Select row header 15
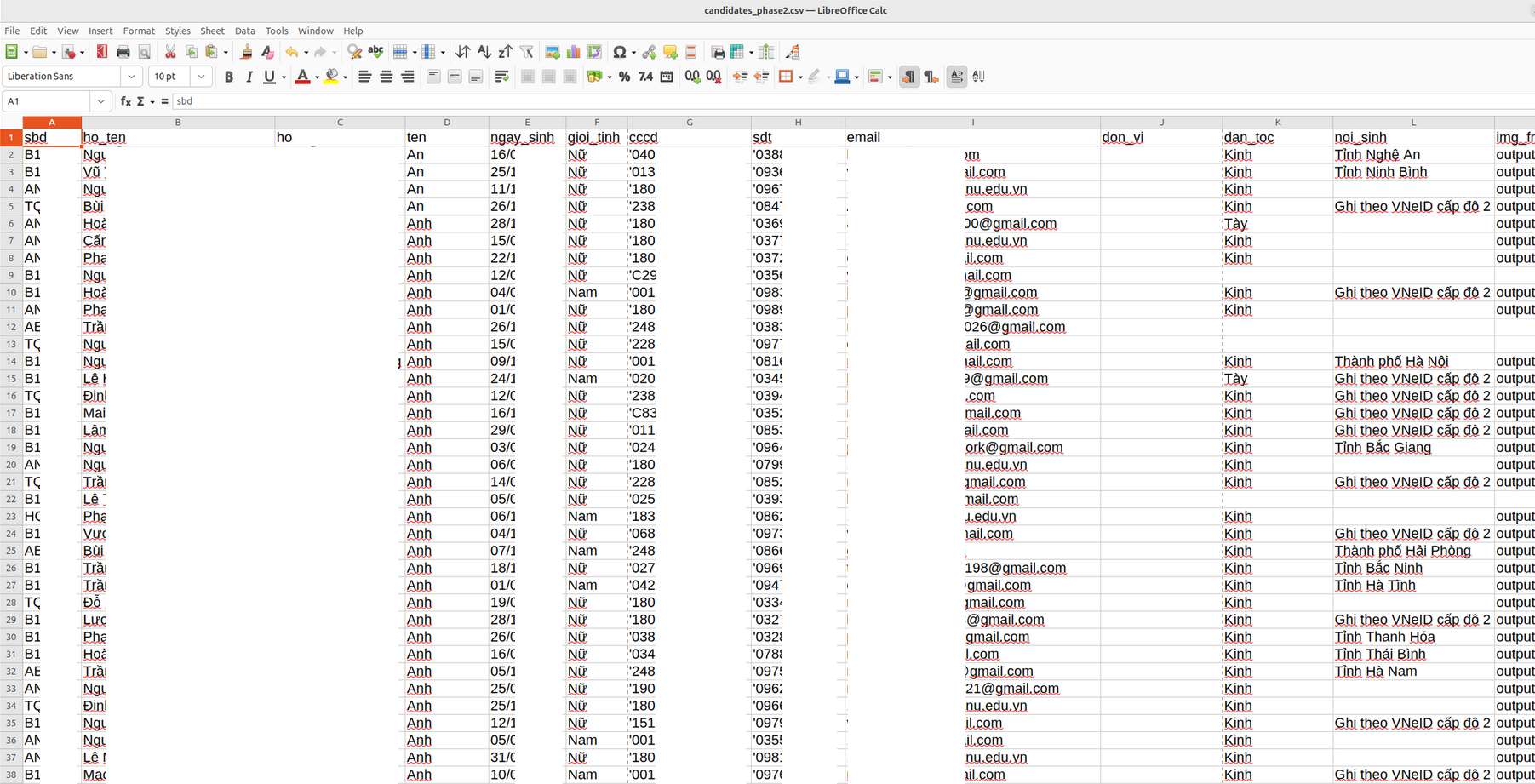This screenshot has height=784, width=1535. tap(11, 379)
